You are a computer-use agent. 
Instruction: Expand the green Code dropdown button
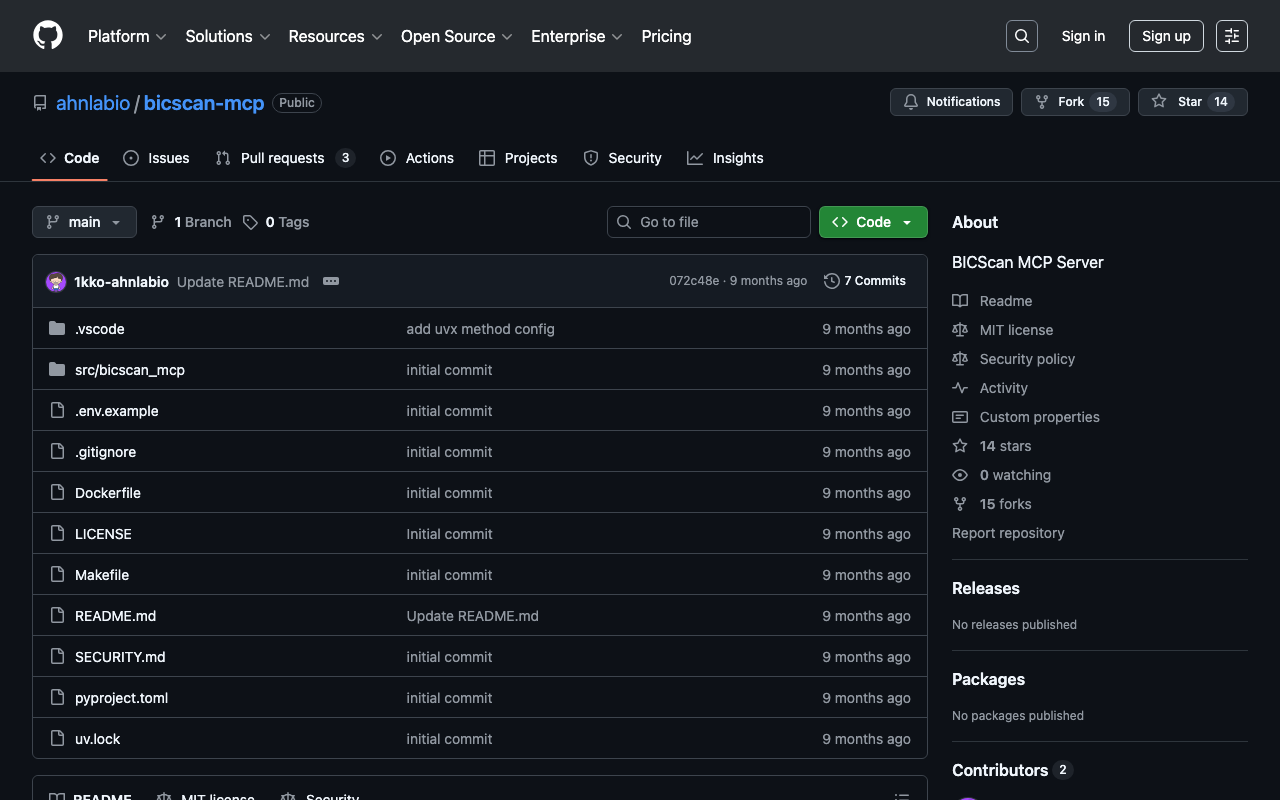(x=872, y=222)
